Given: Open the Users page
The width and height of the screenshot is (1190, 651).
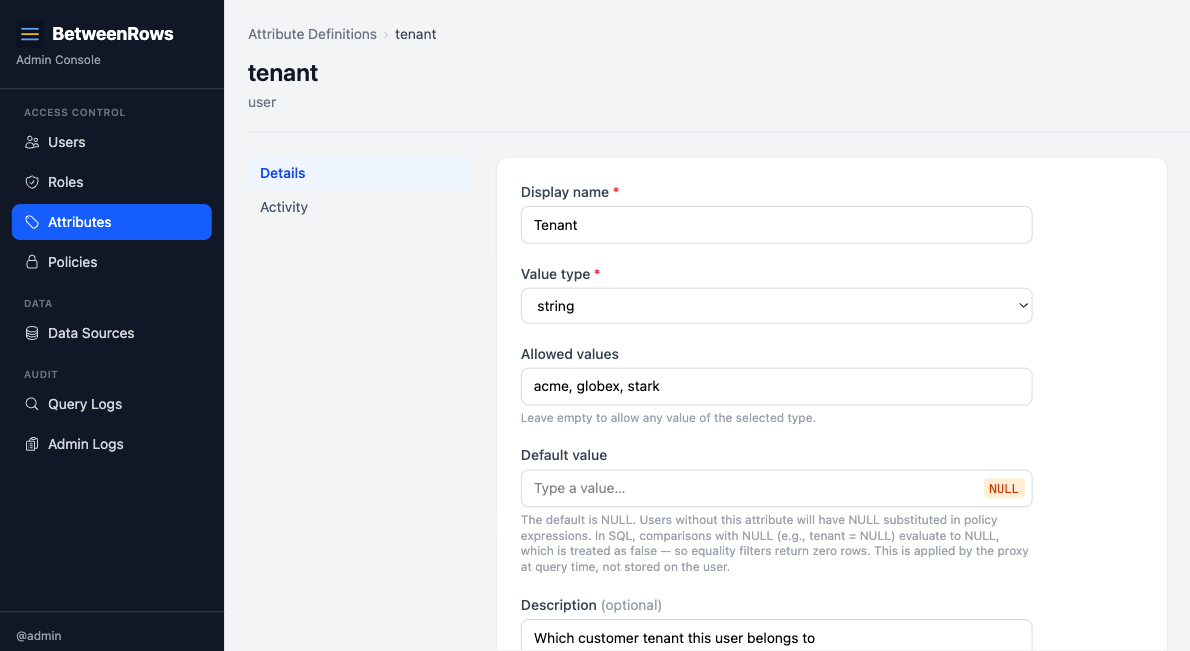Looking at the screenshot, I should (112, 142).
